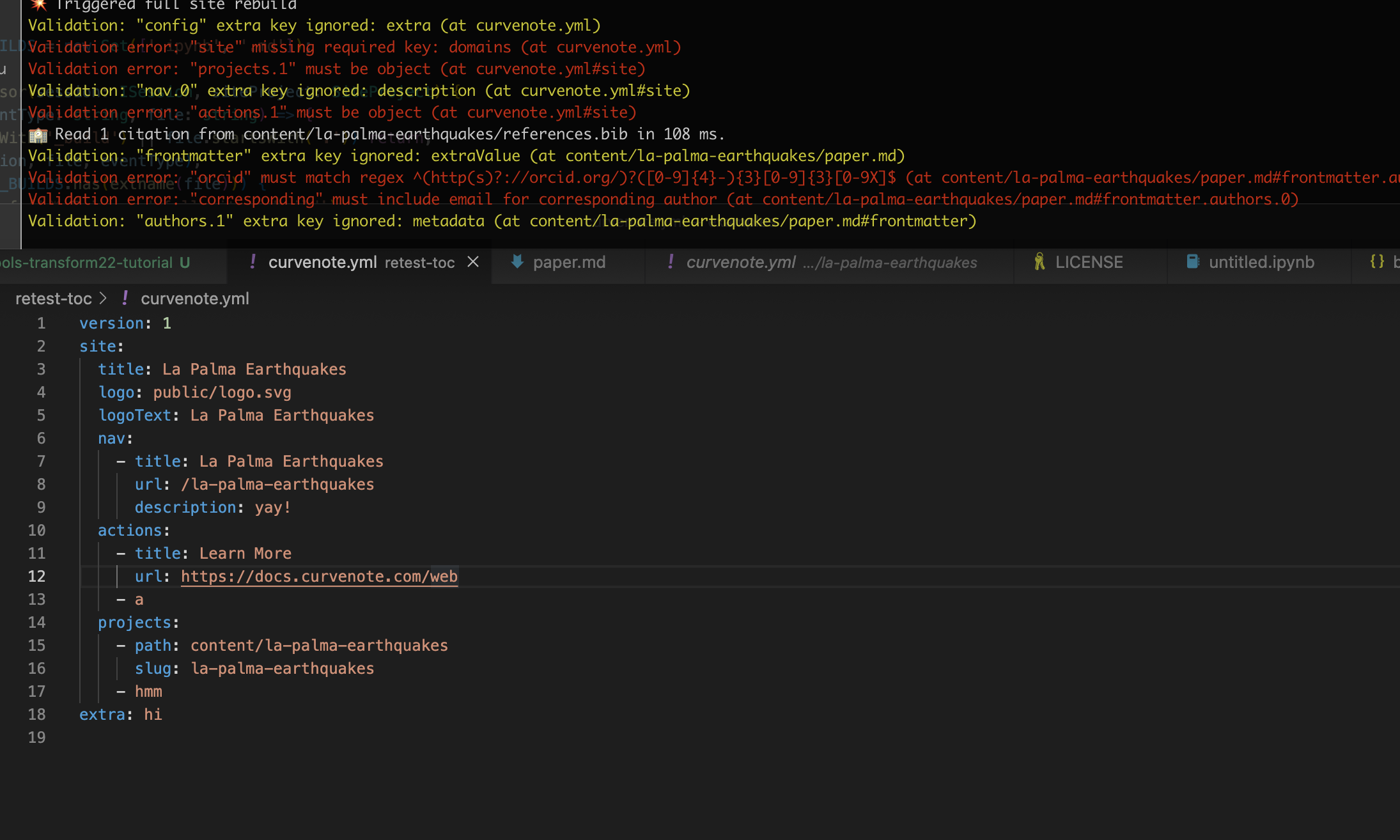Image resolution: width=1400 pixels, height=840 pixels.
Task: Click '/la-palma-earthquakes' url value
Action: (277, 485)
